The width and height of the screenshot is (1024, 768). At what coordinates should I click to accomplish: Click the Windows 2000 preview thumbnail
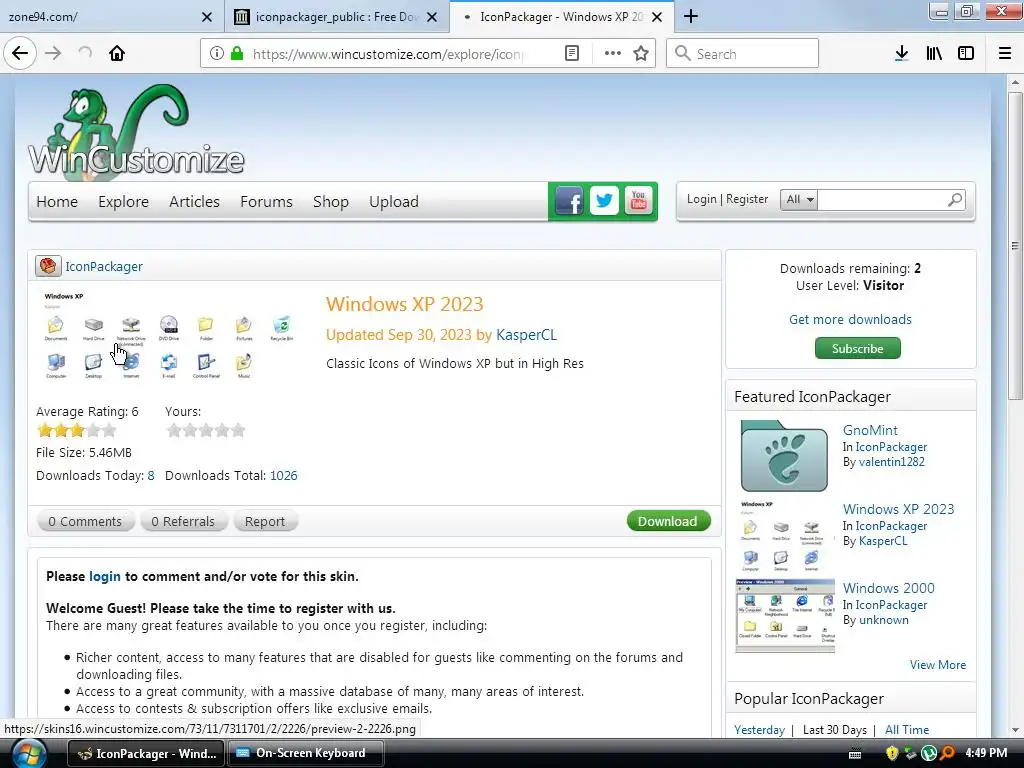pos(785,616)
